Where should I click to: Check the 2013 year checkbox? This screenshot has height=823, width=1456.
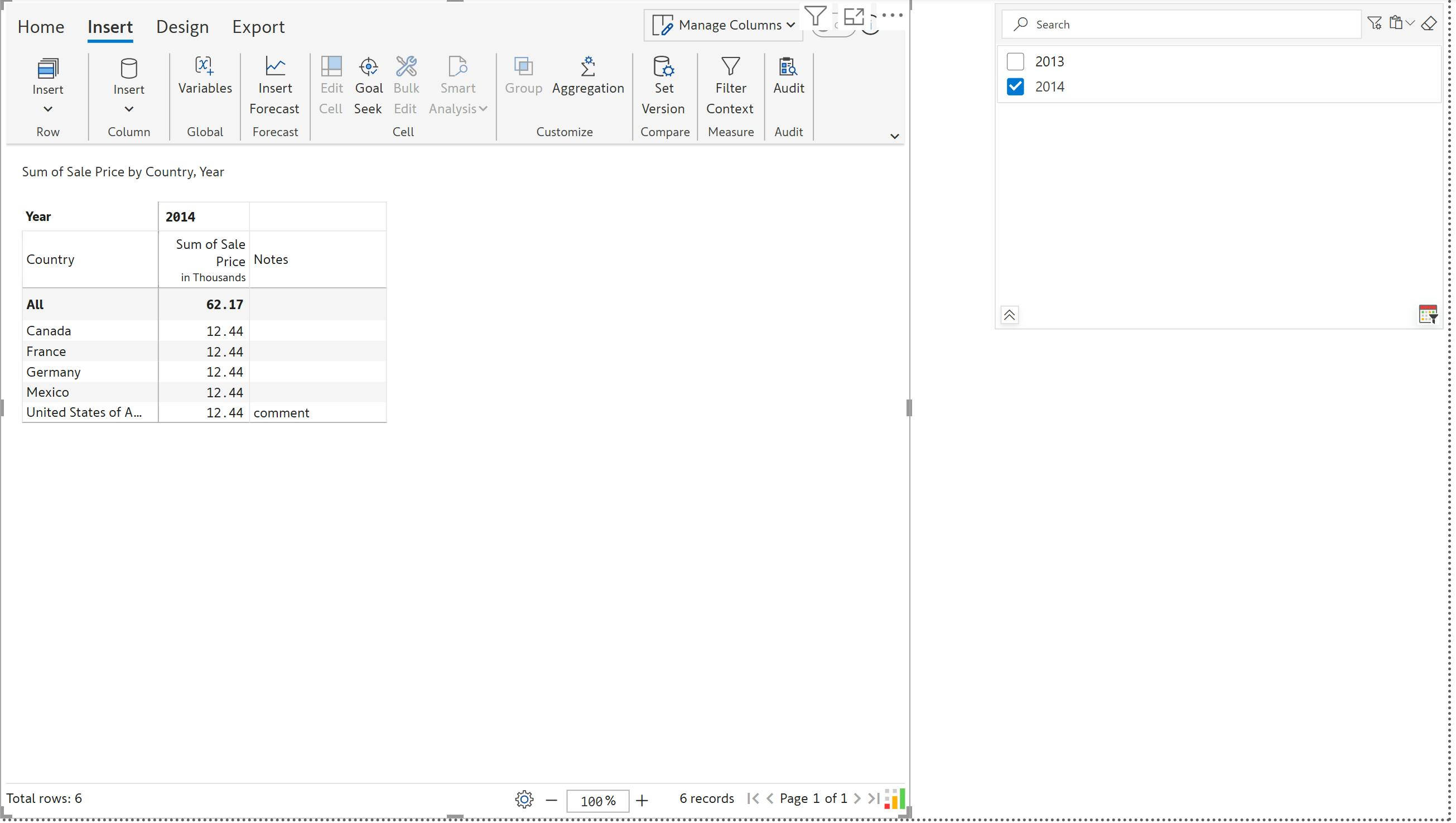tap(1015, 61)
